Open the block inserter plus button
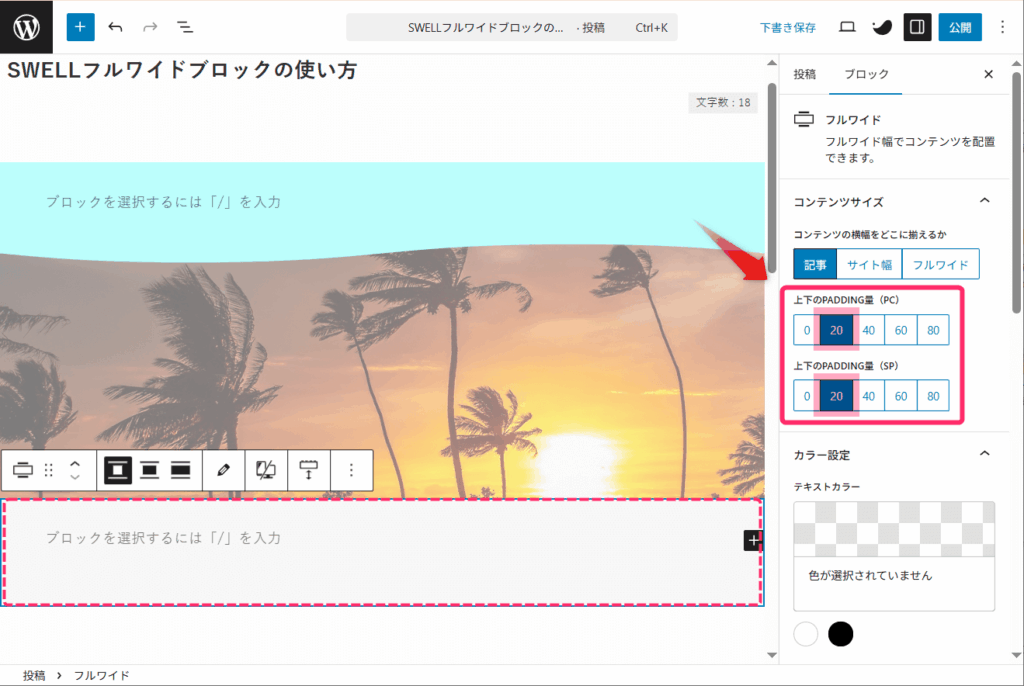The height and width of the screenshot is (686, 1024). coord(80,27)
